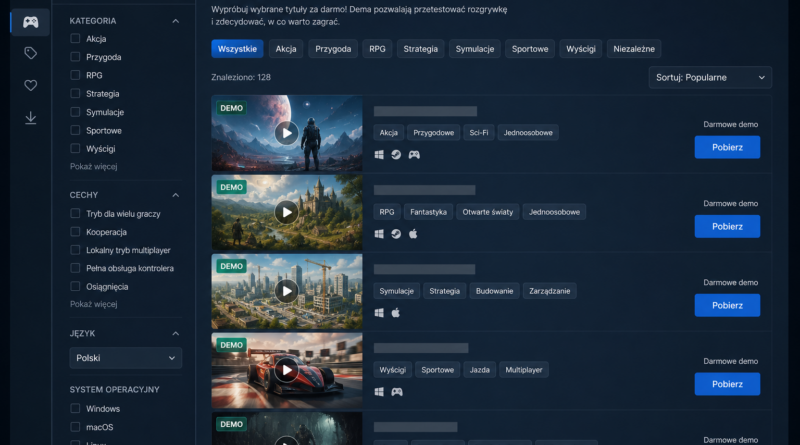
Task: Check the macOS operating system checkbox
Action: 75,427
